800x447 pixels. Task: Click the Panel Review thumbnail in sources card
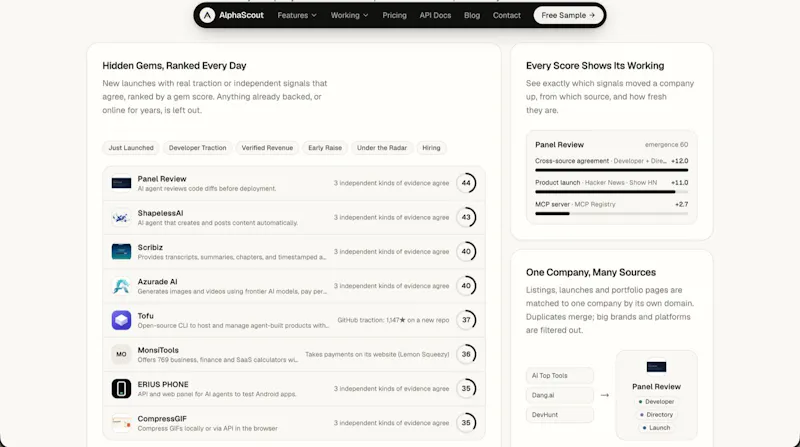click(656, 367)
